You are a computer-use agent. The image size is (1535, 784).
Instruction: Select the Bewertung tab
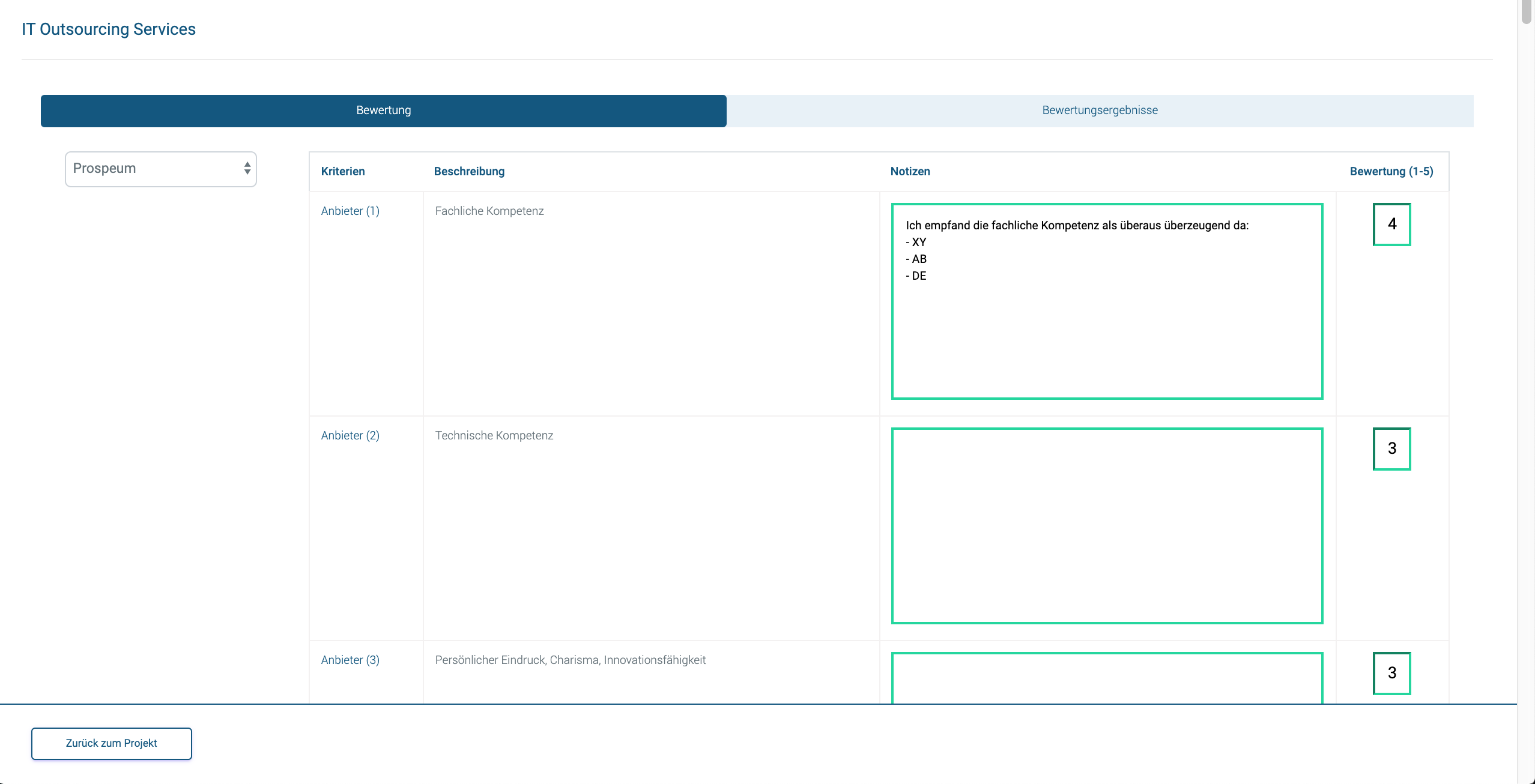tap(383, 110)
